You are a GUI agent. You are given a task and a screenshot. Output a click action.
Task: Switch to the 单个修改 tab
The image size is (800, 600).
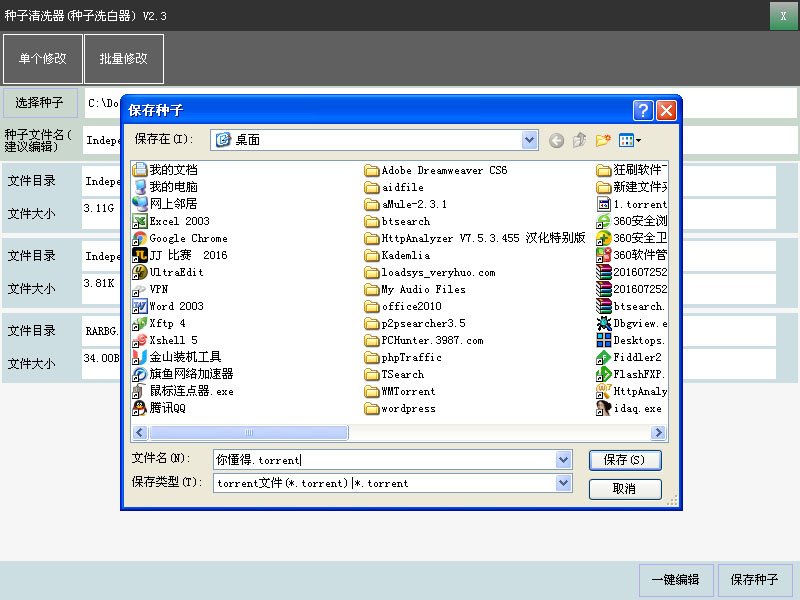coord(43,59)
